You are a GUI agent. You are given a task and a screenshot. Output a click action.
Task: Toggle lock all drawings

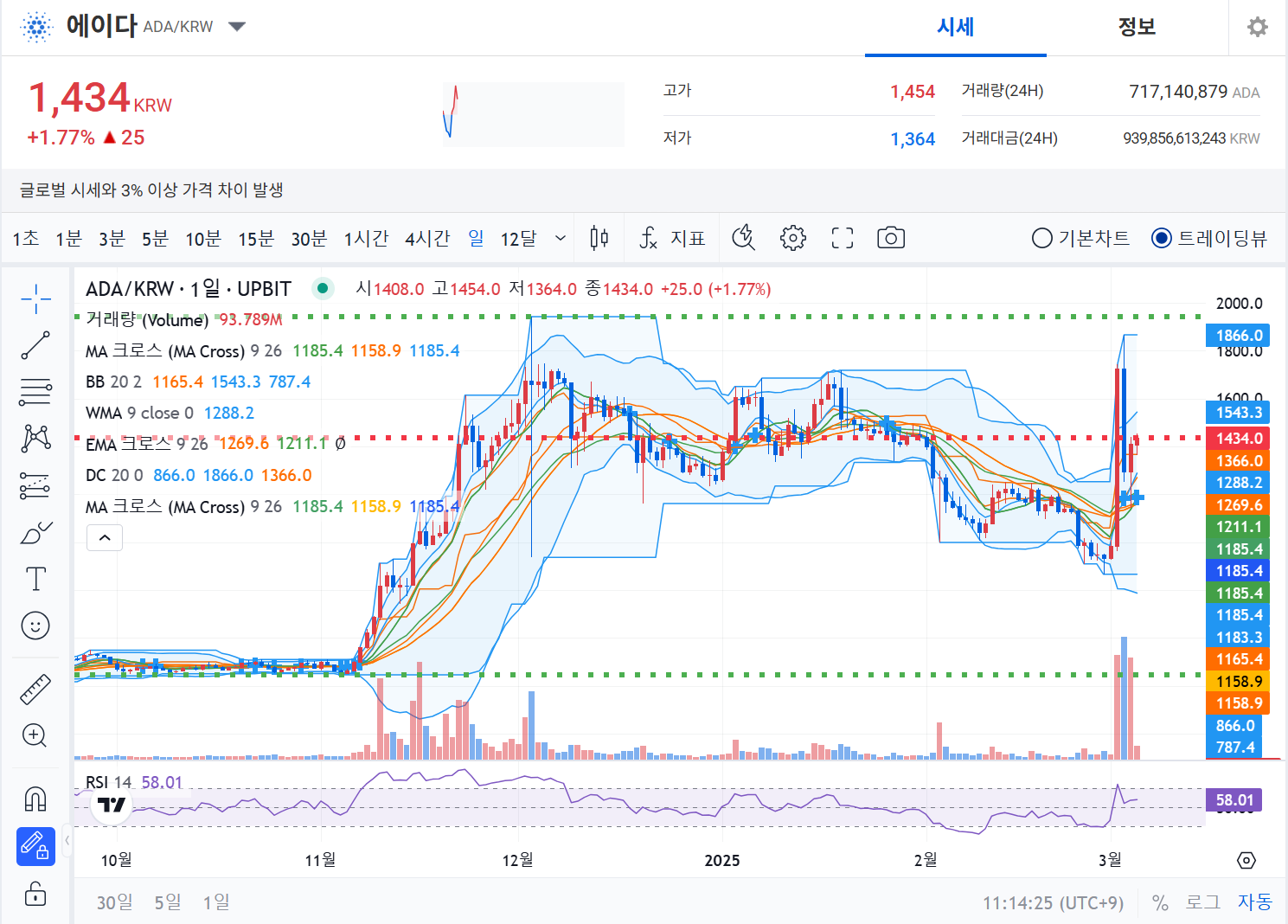[35, 893]
